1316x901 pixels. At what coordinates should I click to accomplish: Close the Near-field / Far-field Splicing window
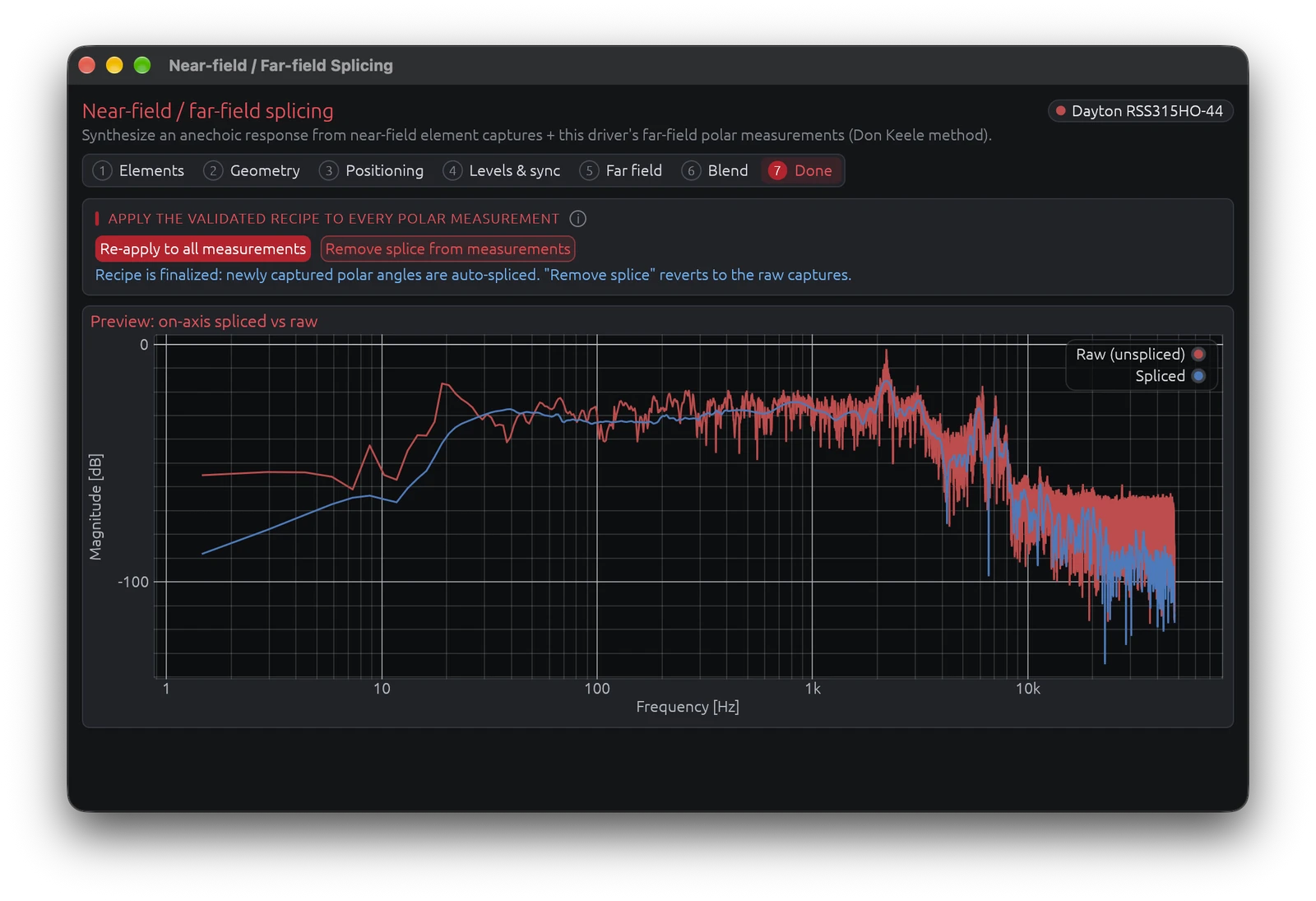tap(87, 65)
